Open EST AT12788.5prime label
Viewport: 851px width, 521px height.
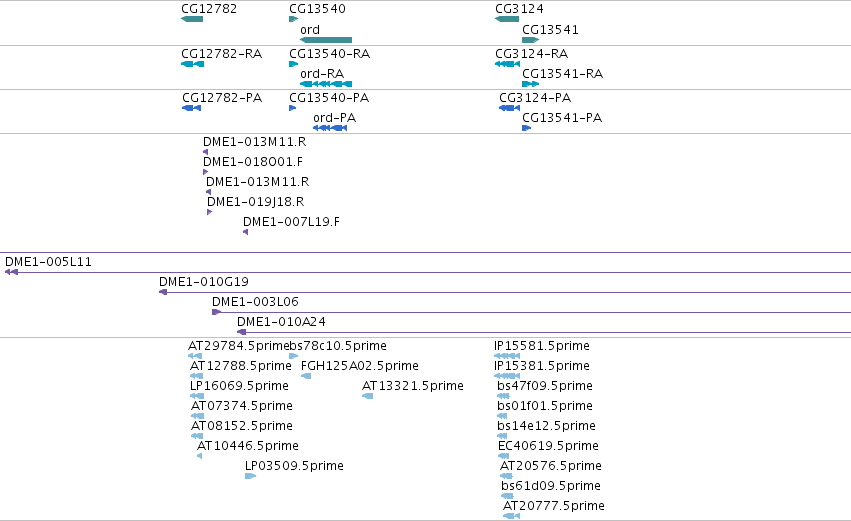tap(241, 366)
